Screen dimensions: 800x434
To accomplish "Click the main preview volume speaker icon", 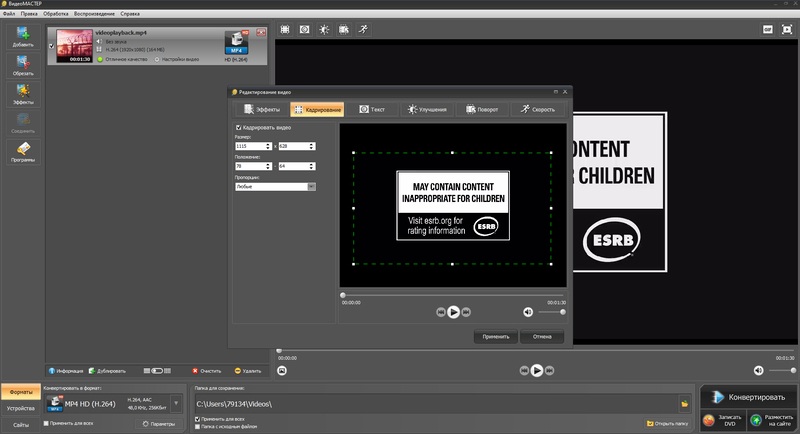I will pyautogui.click(x=759, y=371).
